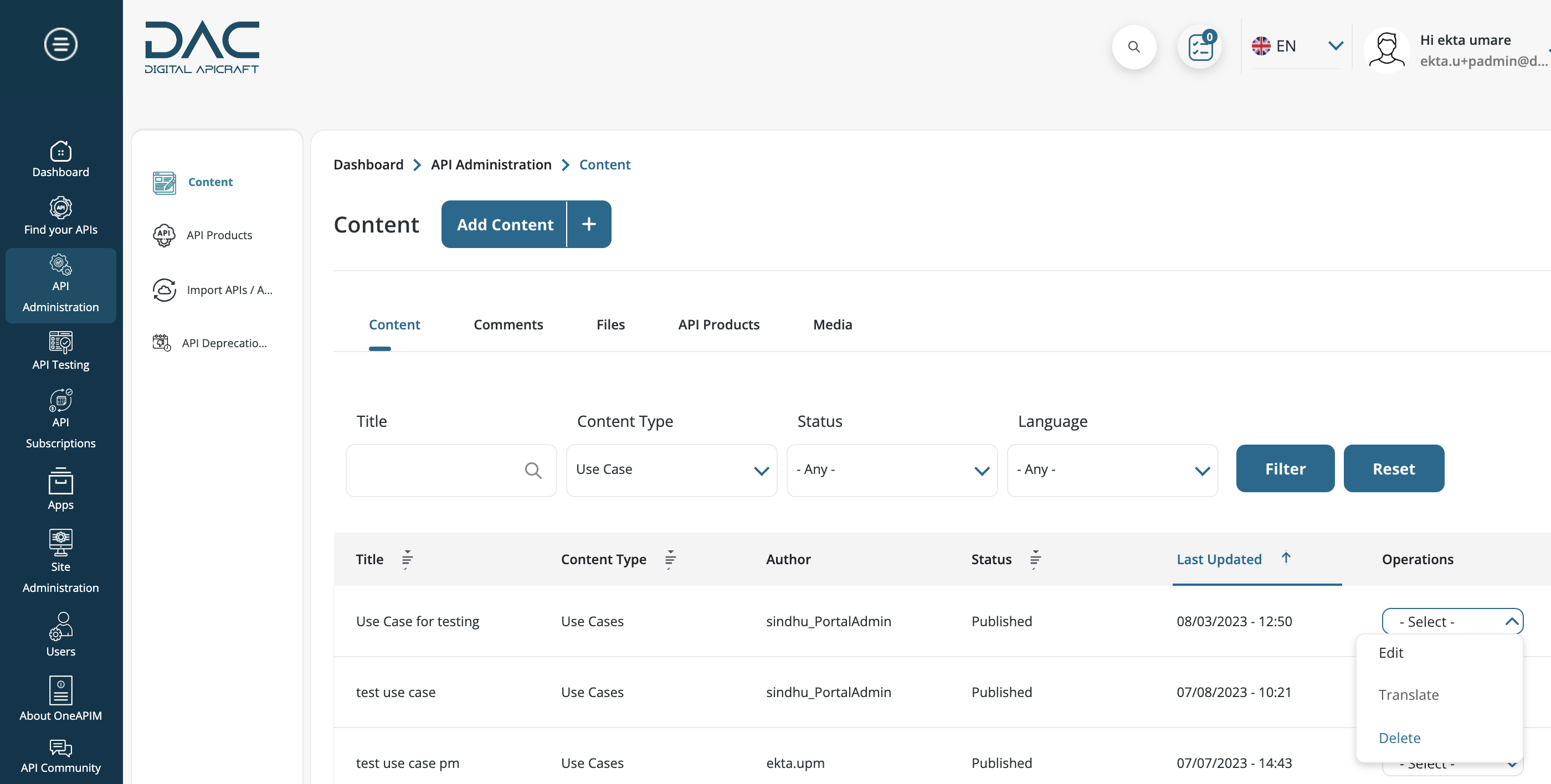This screenshot has height=784, width=1551.
Task: Expand the Language filter dropdown
Action: (1112, 468)
